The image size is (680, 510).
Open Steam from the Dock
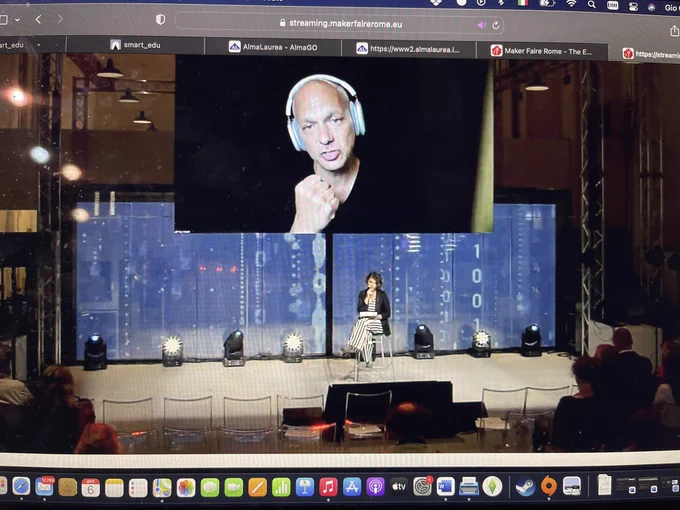[526, 485]
